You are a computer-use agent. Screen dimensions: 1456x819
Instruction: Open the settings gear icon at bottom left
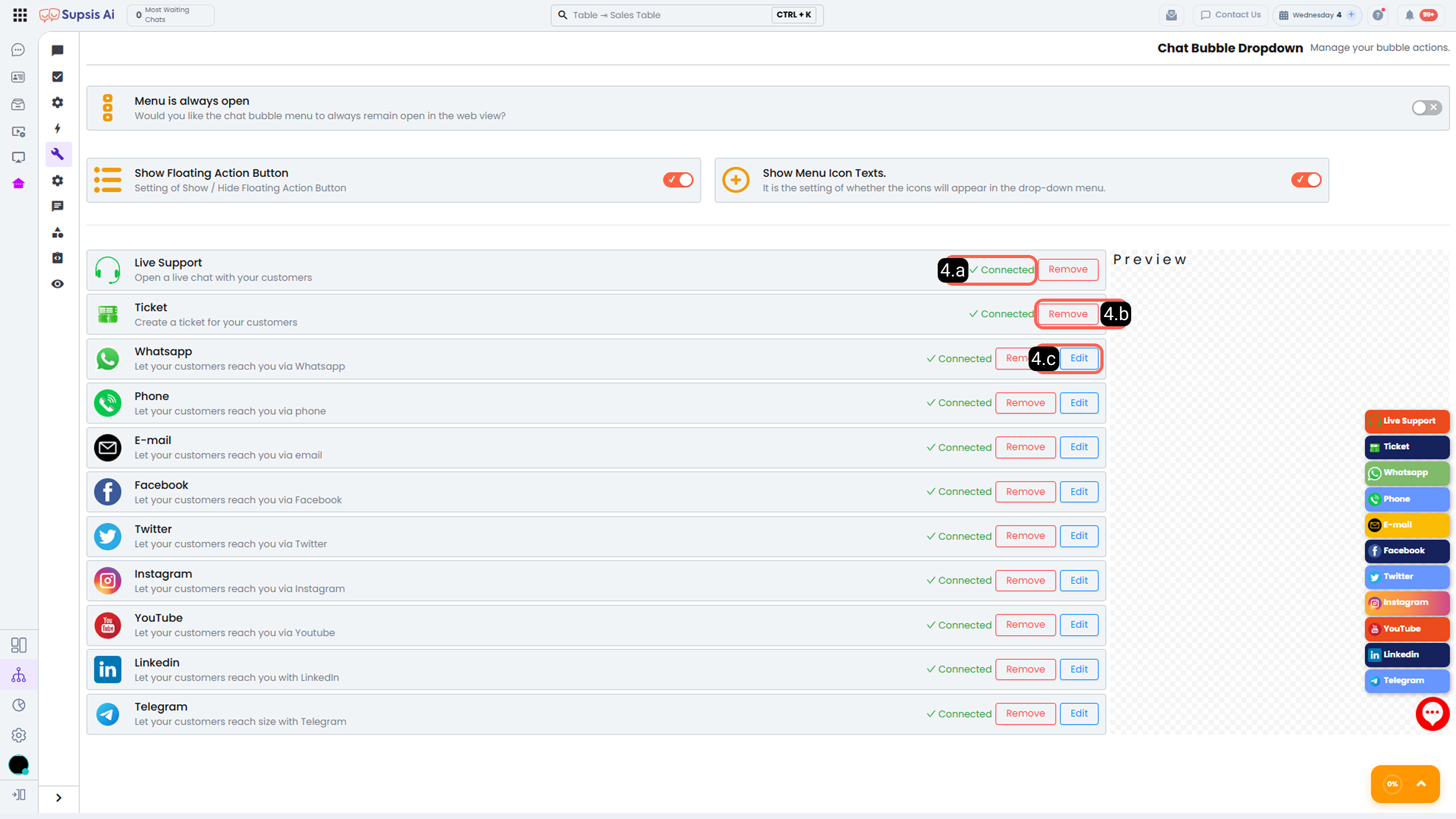click(x=18, y=735)
